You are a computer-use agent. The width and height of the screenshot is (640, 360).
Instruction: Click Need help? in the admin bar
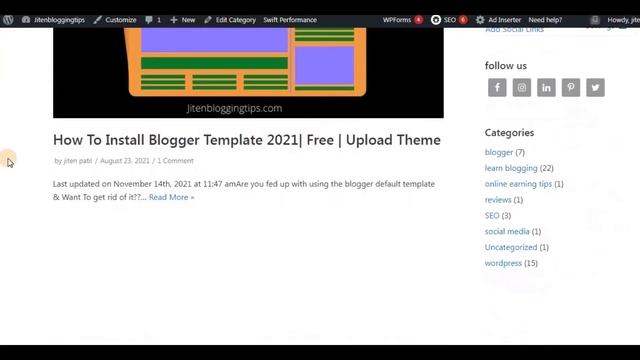(545, 20)
